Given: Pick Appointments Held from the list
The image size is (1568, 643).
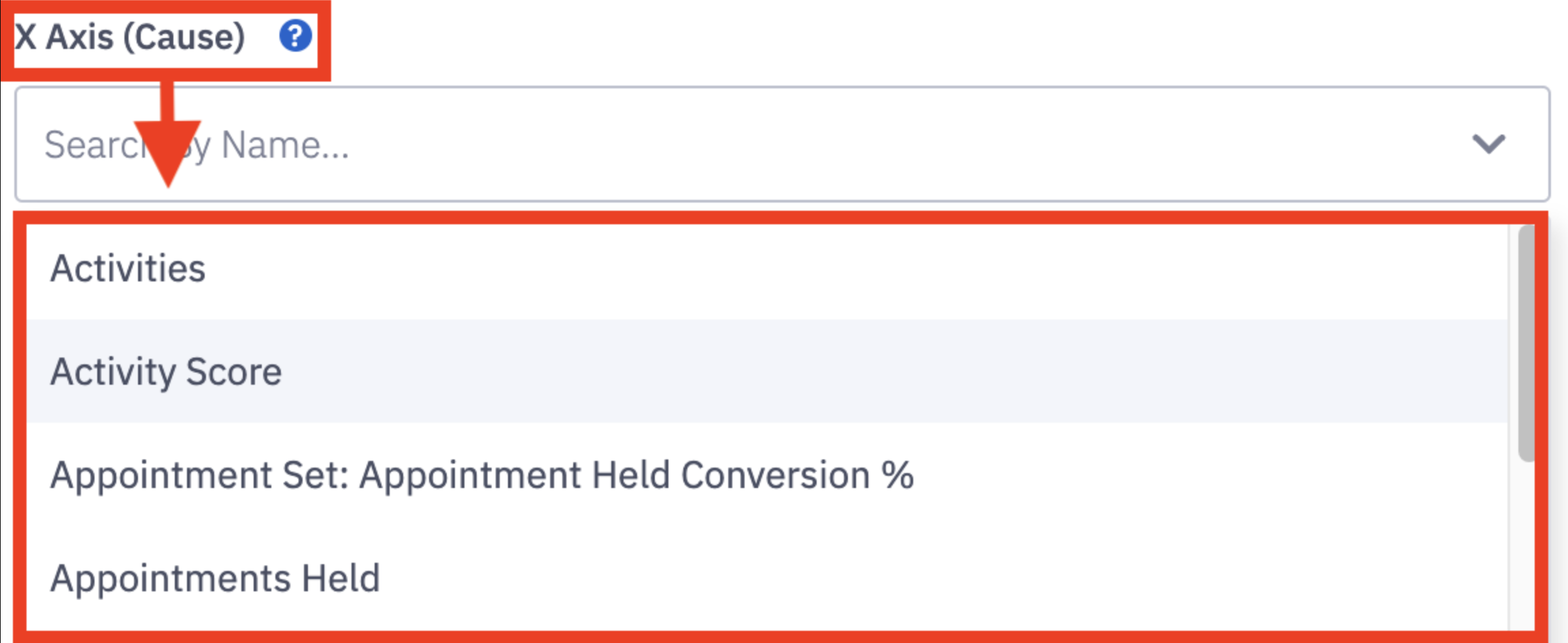Looking at the screenshot, I should click(767, 578).
